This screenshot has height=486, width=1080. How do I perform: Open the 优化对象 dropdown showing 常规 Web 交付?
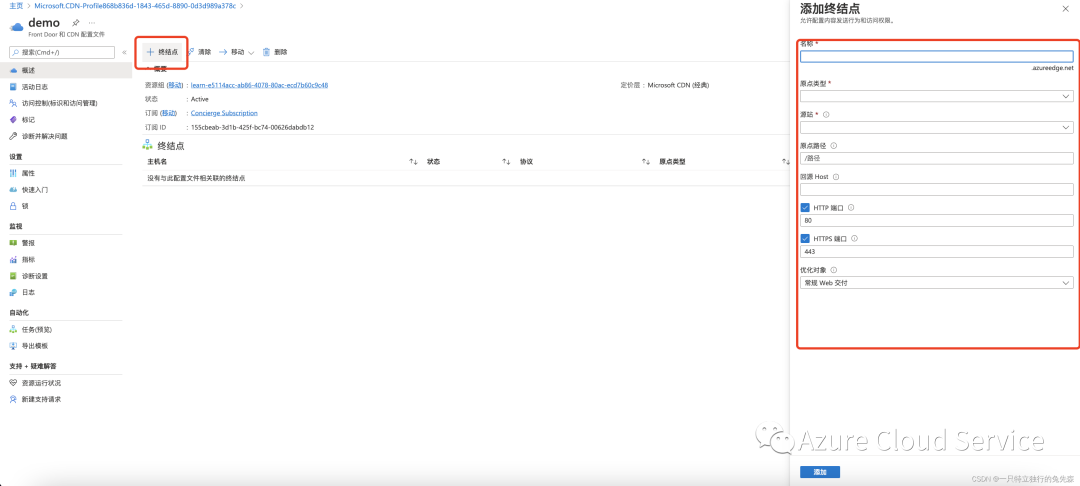(937, 283)
